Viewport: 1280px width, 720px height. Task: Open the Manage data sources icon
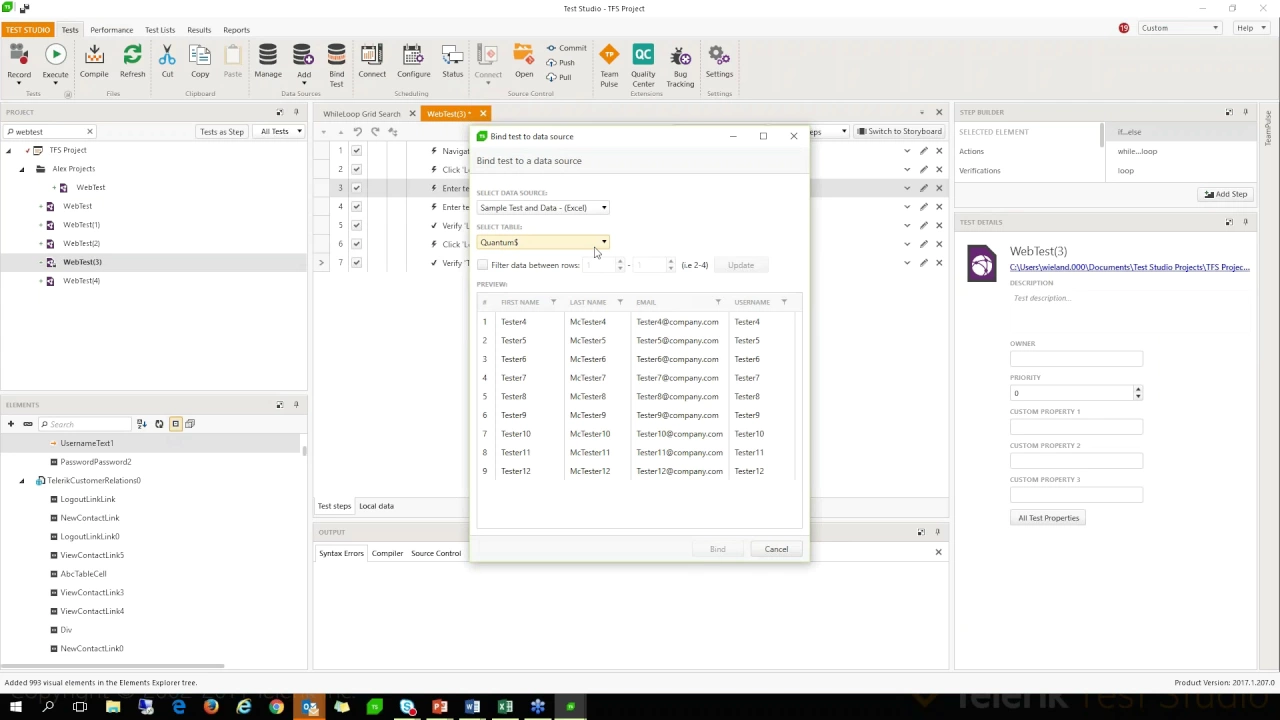[x=268, y=62]
